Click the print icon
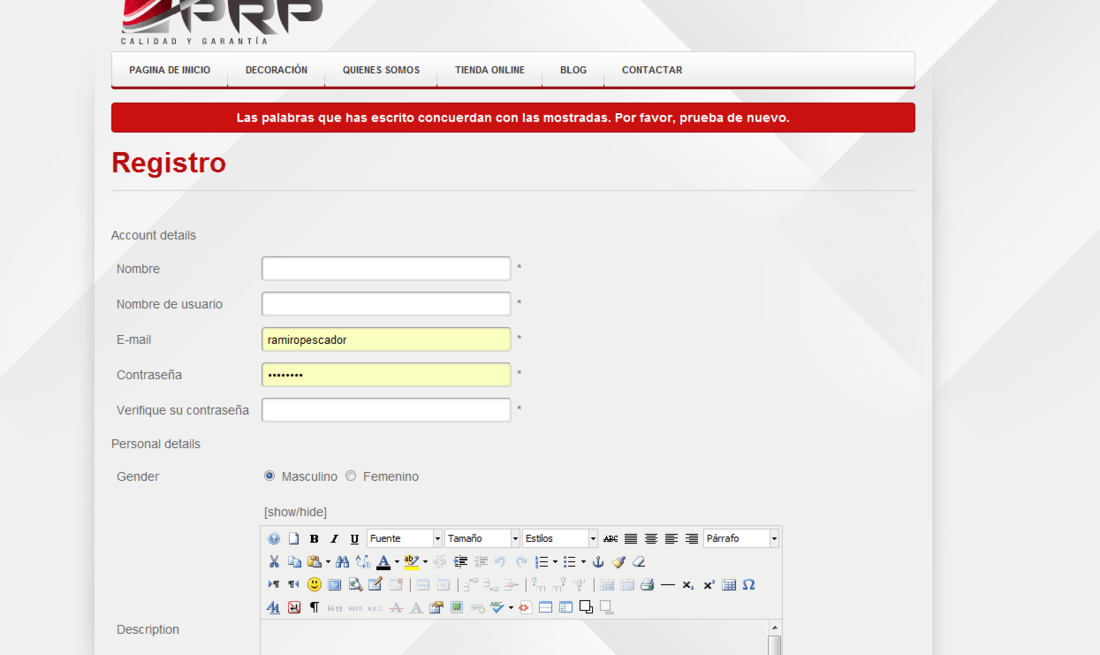This screenshot has height=655, width=1100. [x=647, y=585]
